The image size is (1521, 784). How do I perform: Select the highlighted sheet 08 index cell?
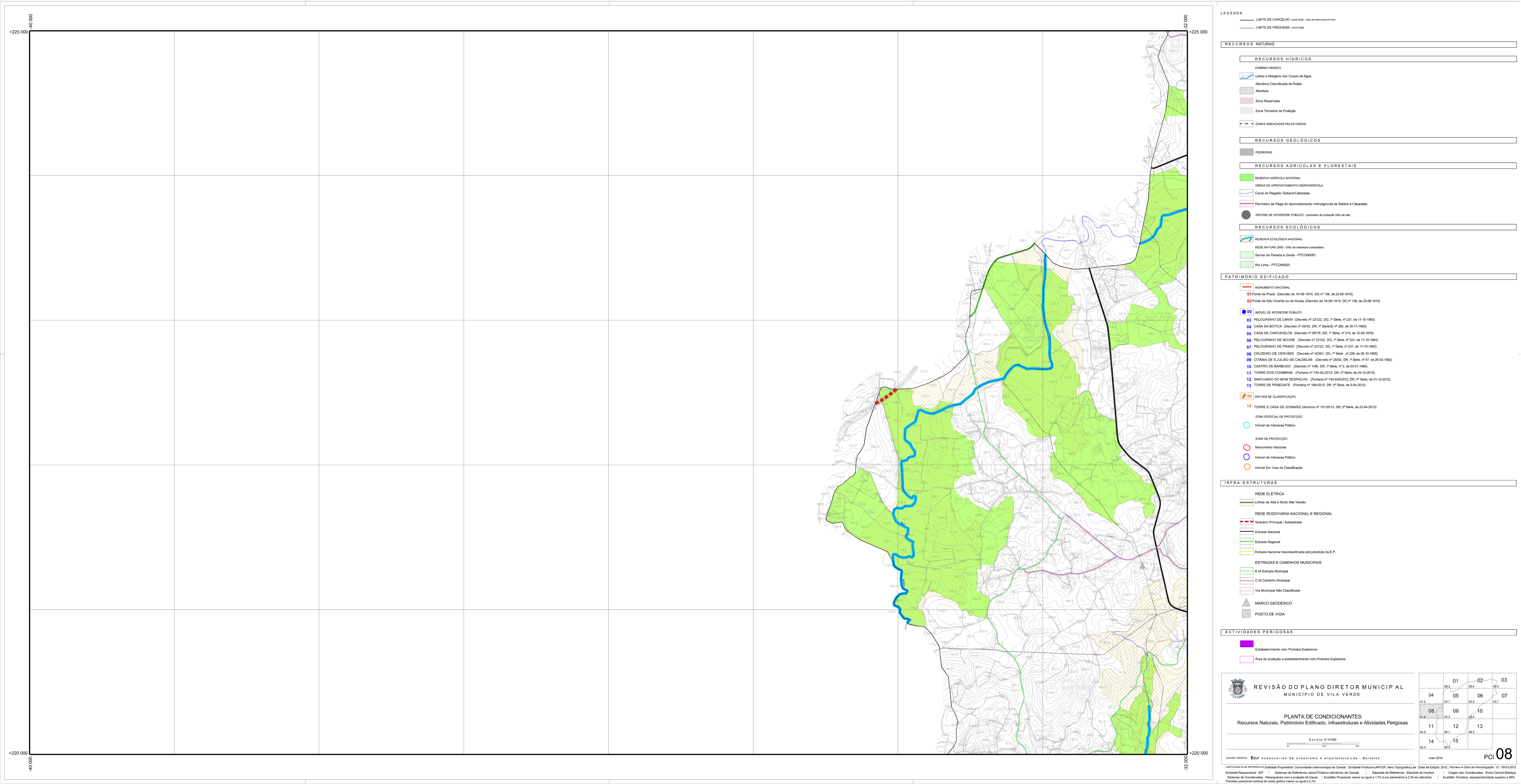point(1431,711)
